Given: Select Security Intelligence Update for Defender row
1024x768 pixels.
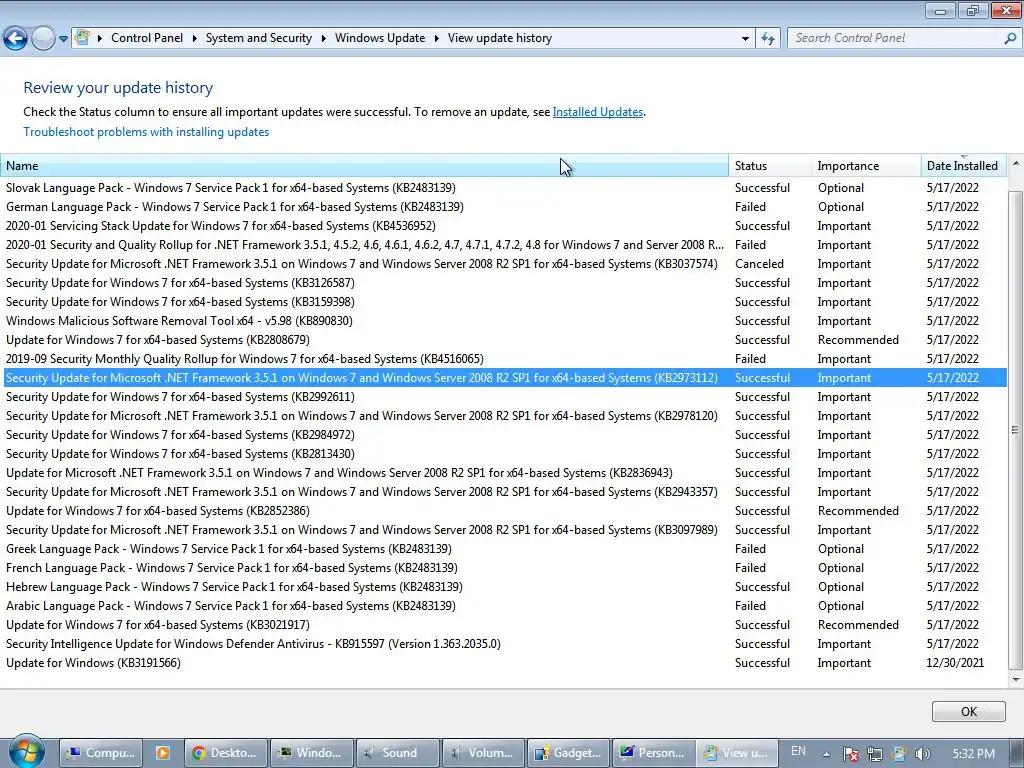Looking at the screenshot, I should (505, 644).
